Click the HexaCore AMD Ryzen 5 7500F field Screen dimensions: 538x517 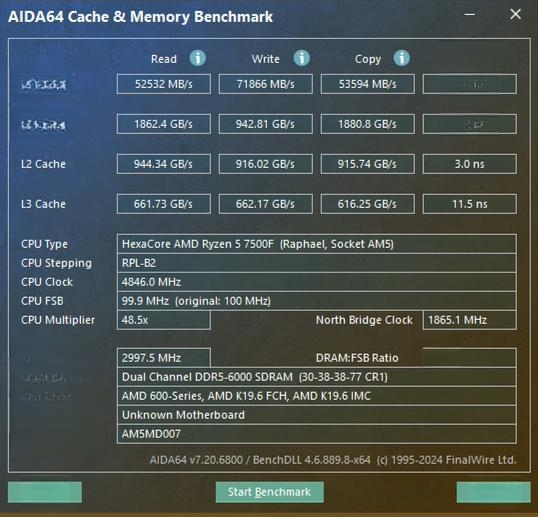click(x=317, y=244)
